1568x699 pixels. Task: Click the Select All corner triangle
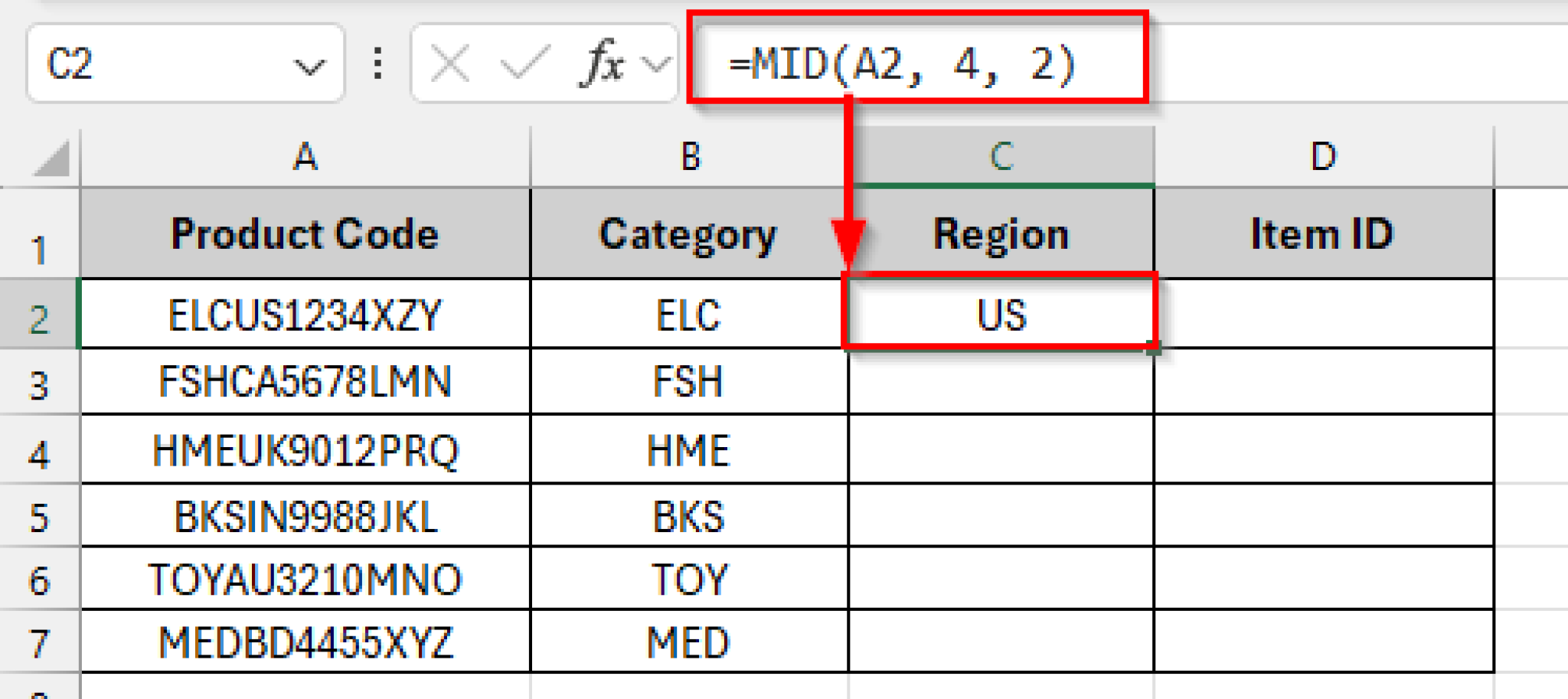tap(52, 159)
